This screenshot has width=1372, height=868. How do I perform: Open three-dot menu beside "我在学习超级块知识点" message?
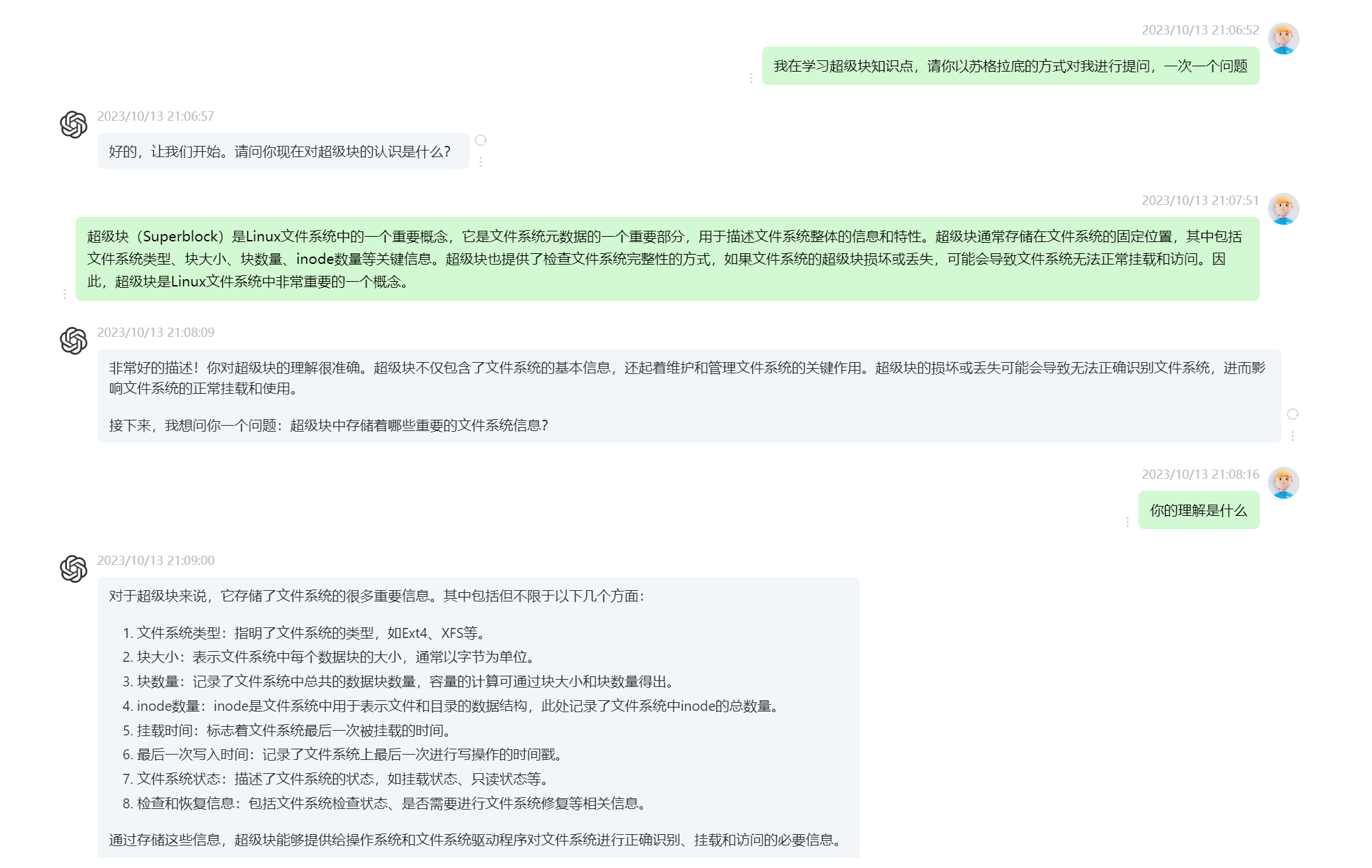click(x=751, y=78)
